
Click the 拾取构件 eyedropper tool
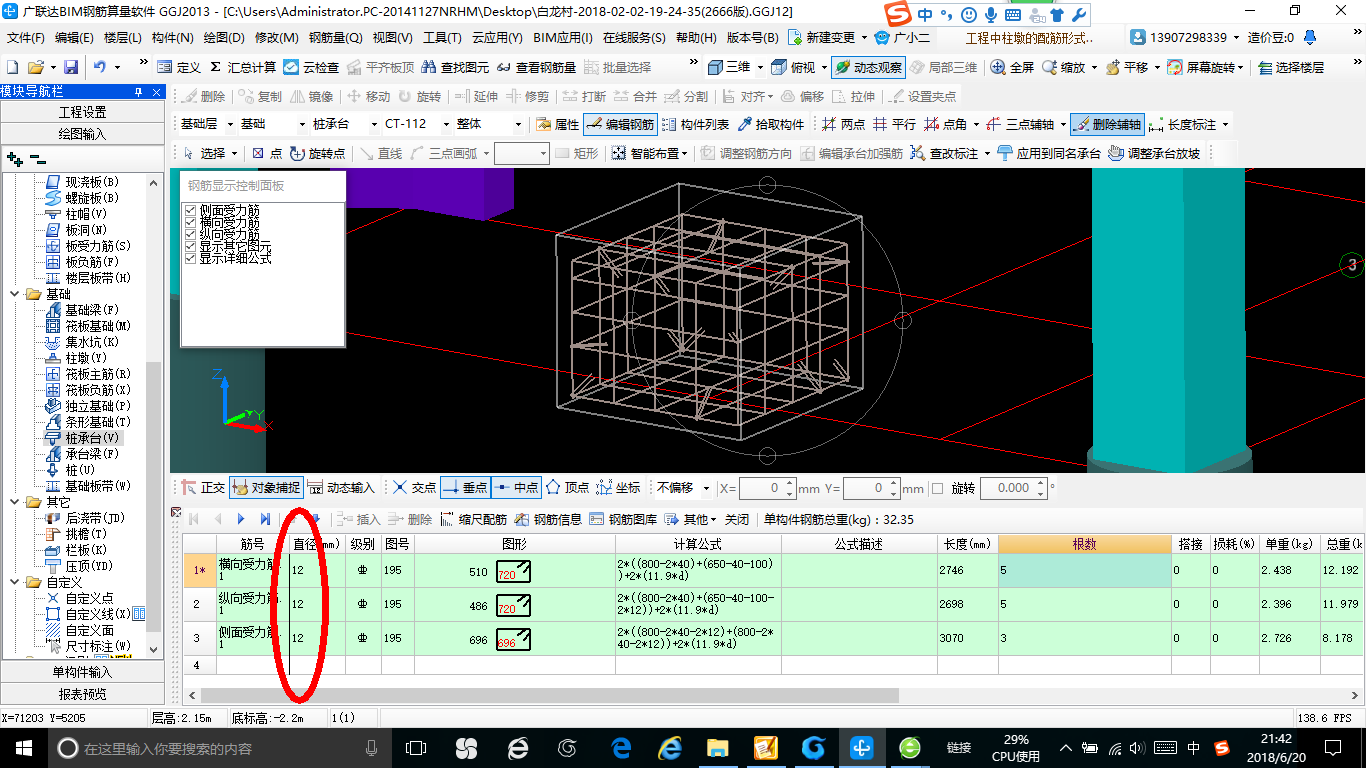(770, 125)
